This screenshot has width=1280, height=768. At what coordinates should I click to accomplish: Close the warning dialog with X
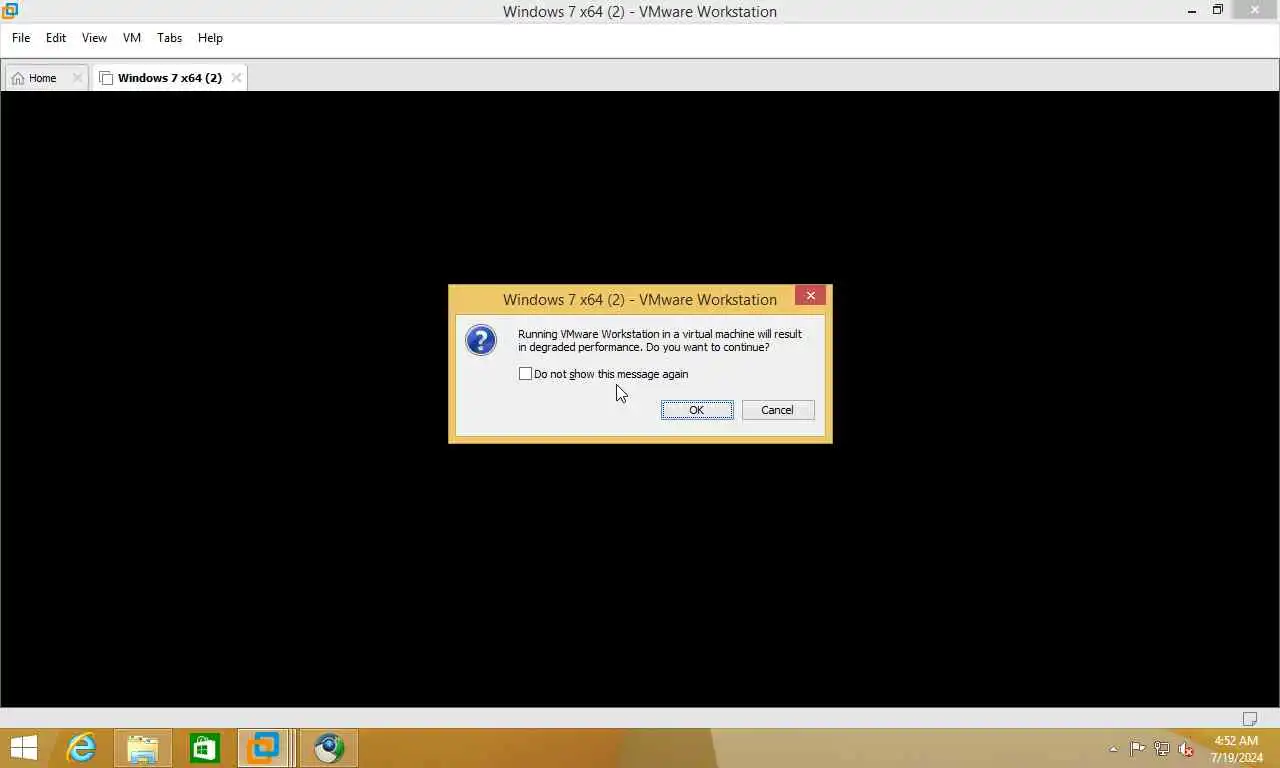(x=811, y=295)
